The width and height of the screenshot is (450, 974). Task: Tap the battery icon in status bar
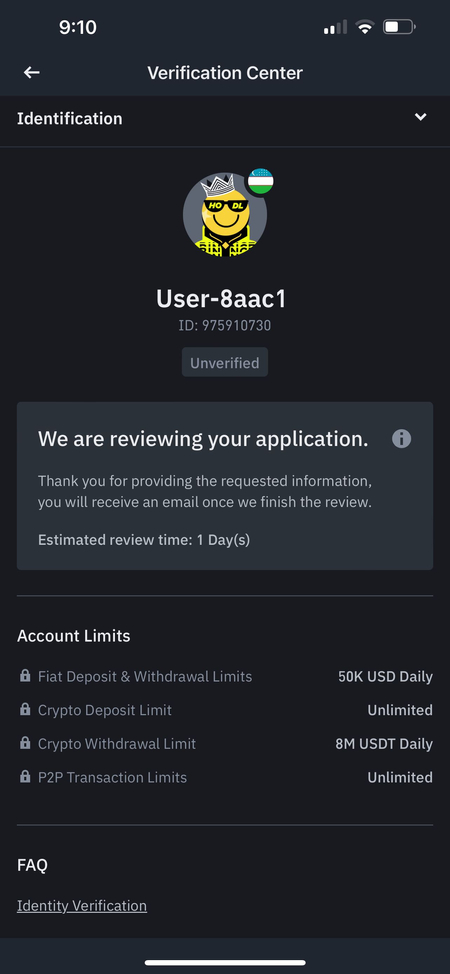pyautogui.click(x=399, y=27)
